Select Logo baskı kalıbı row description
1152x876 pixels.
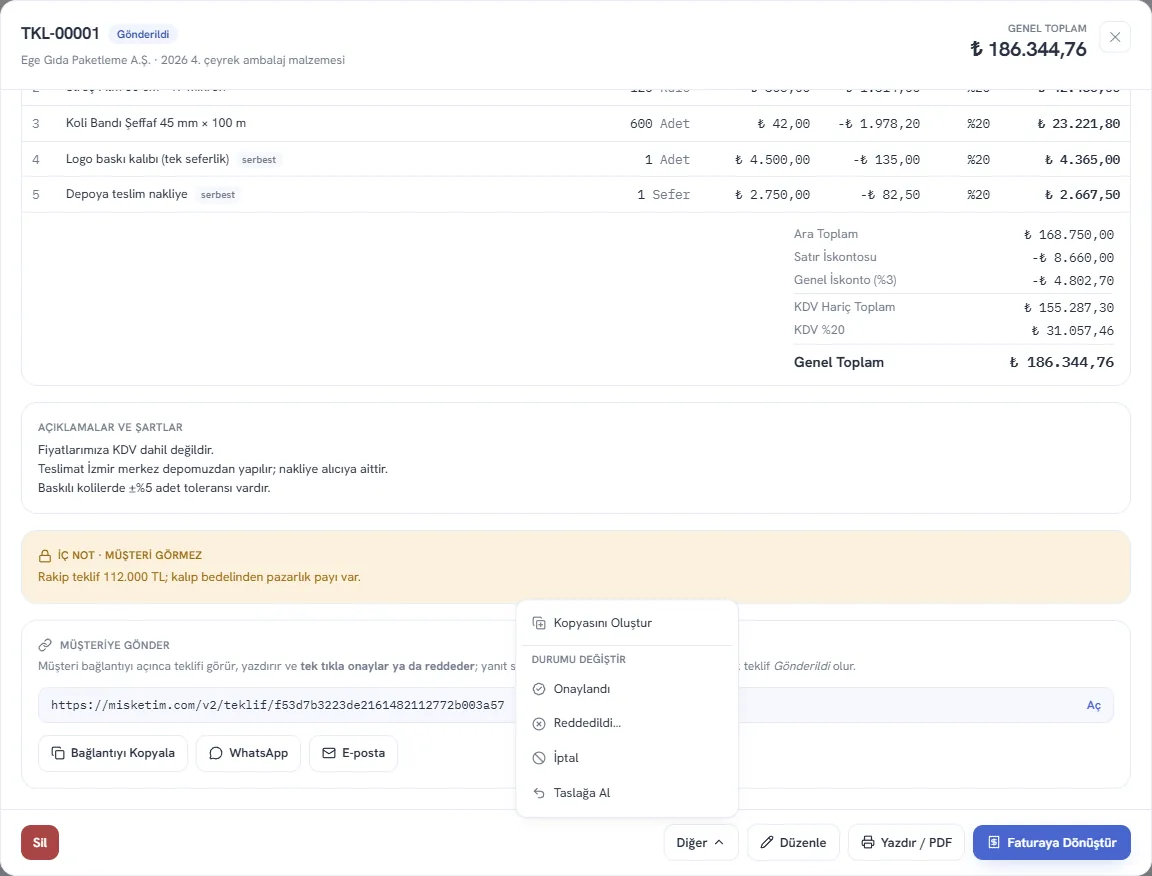147,159
